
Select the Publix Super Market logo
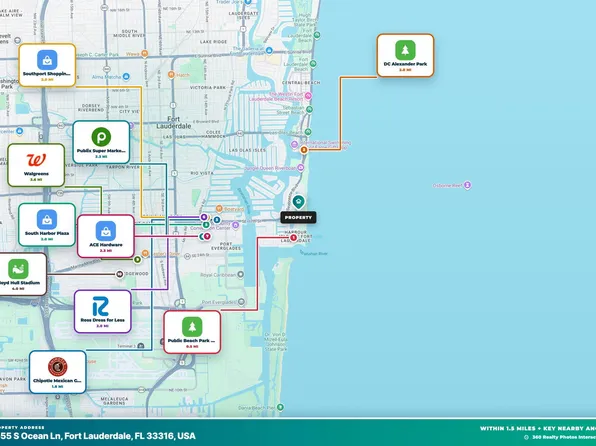(101, 137)
